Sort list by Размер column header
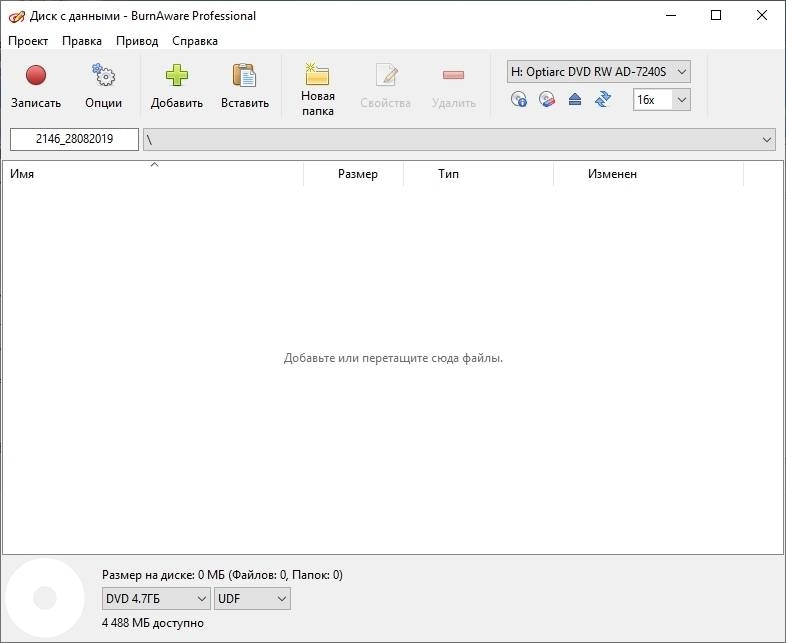 (x=353, y=174)
